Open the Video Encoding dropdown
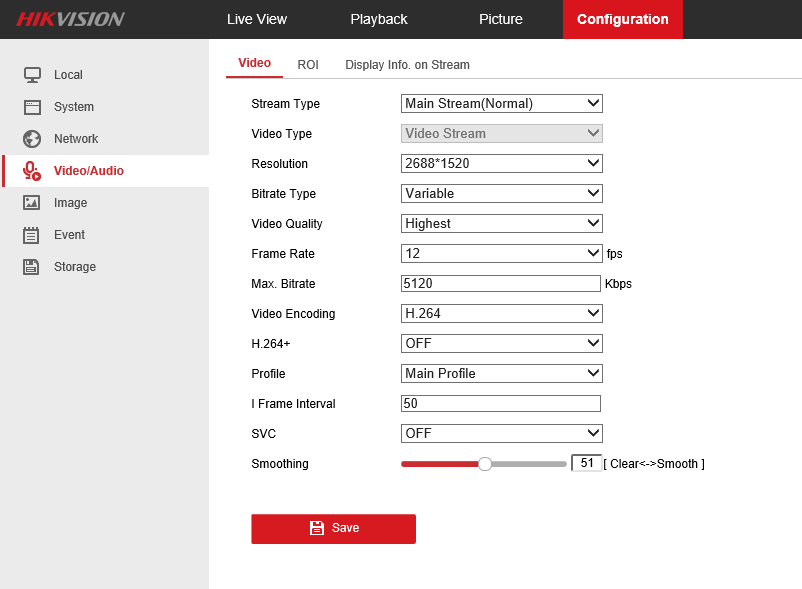The width and height of the screenshot is (802, 589). 501,313
